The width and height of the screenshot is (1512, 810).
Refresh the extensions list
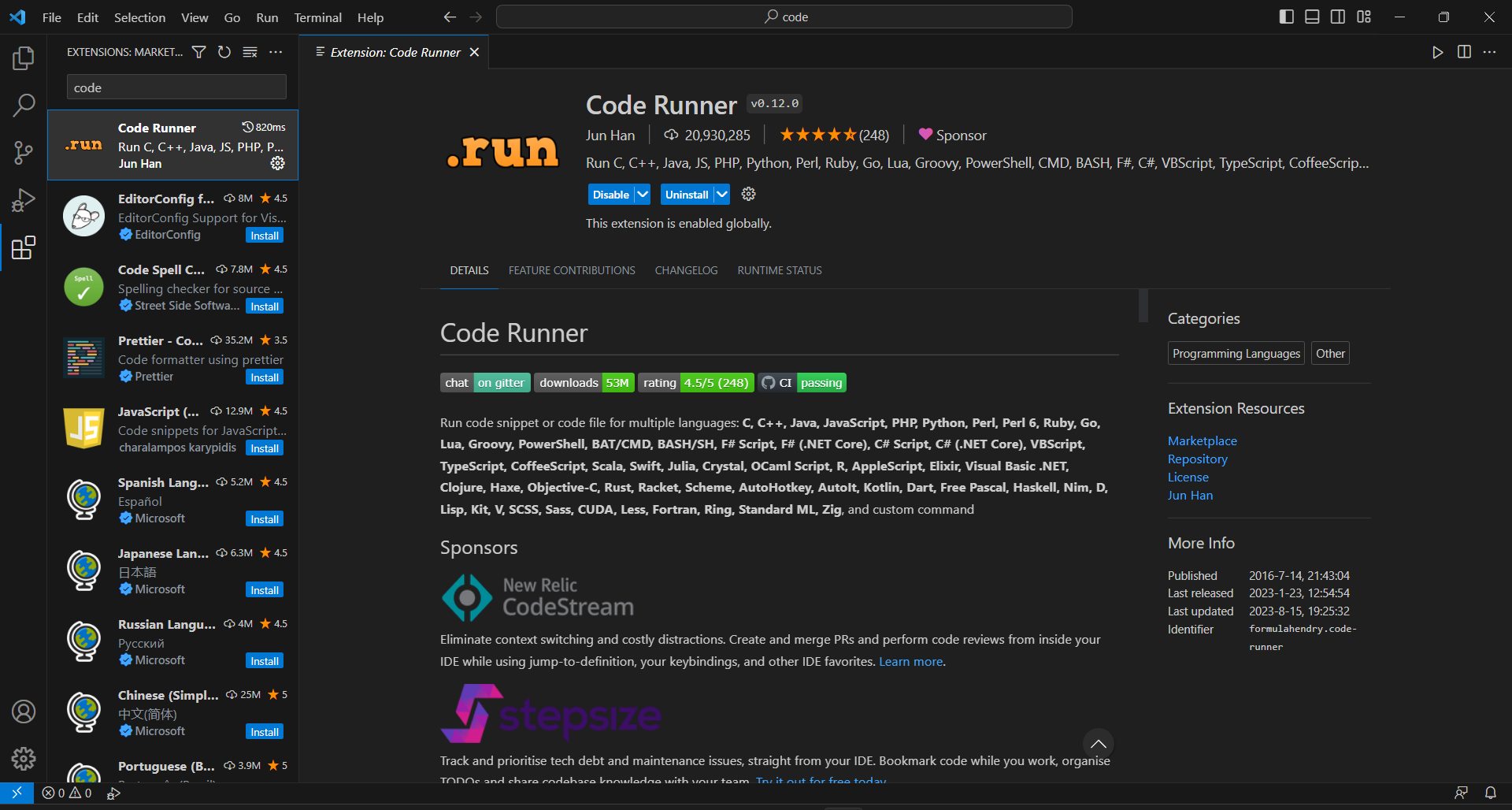(x=224, y=52)
